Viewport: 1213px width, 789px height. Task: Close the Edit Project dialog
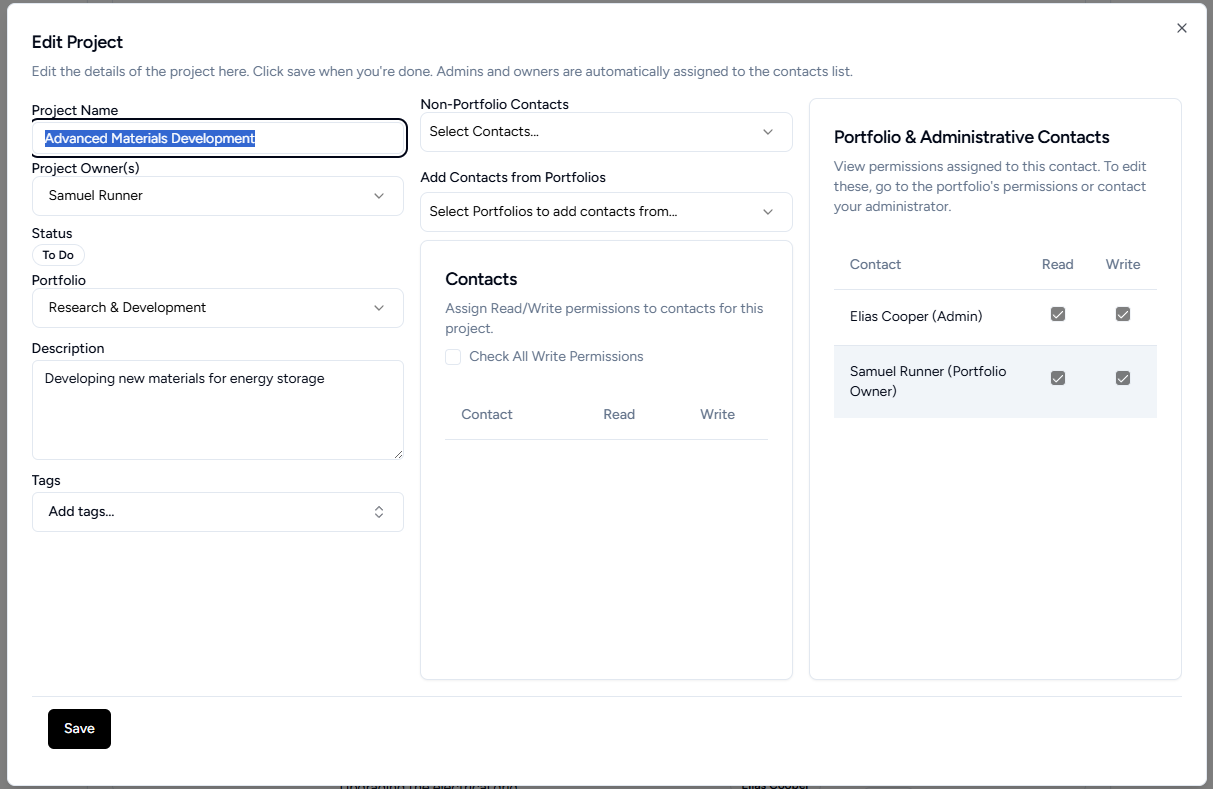click(1181, 28)
